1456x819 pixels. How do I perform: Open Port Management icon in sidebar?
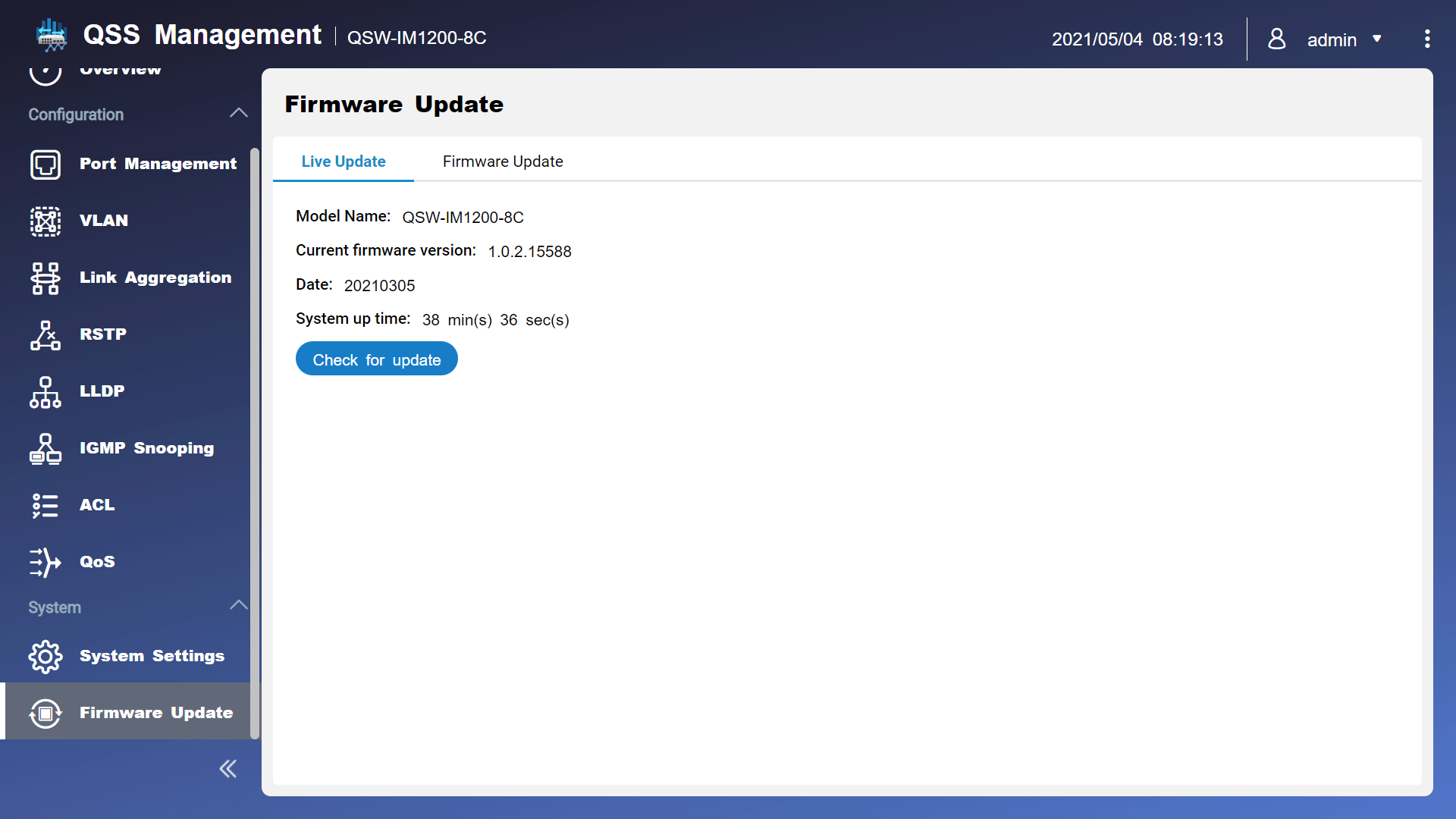click(x=45, y=164)
